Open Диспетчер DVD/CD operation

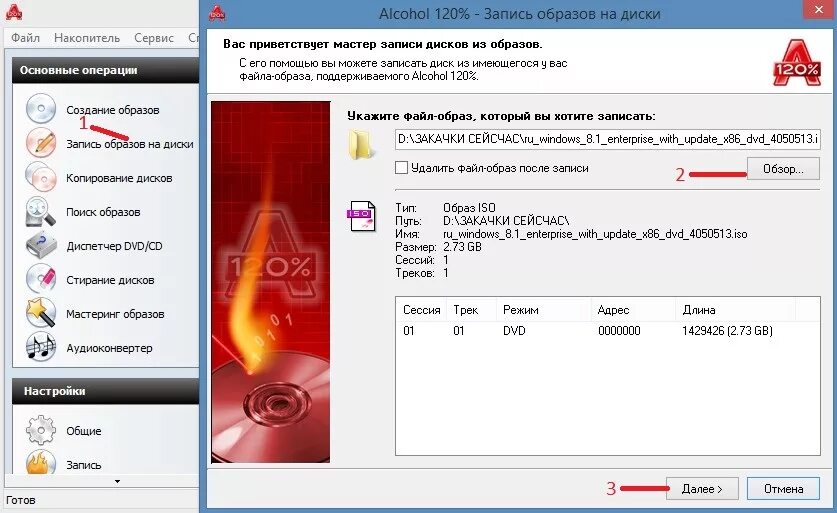click(114, 246)
